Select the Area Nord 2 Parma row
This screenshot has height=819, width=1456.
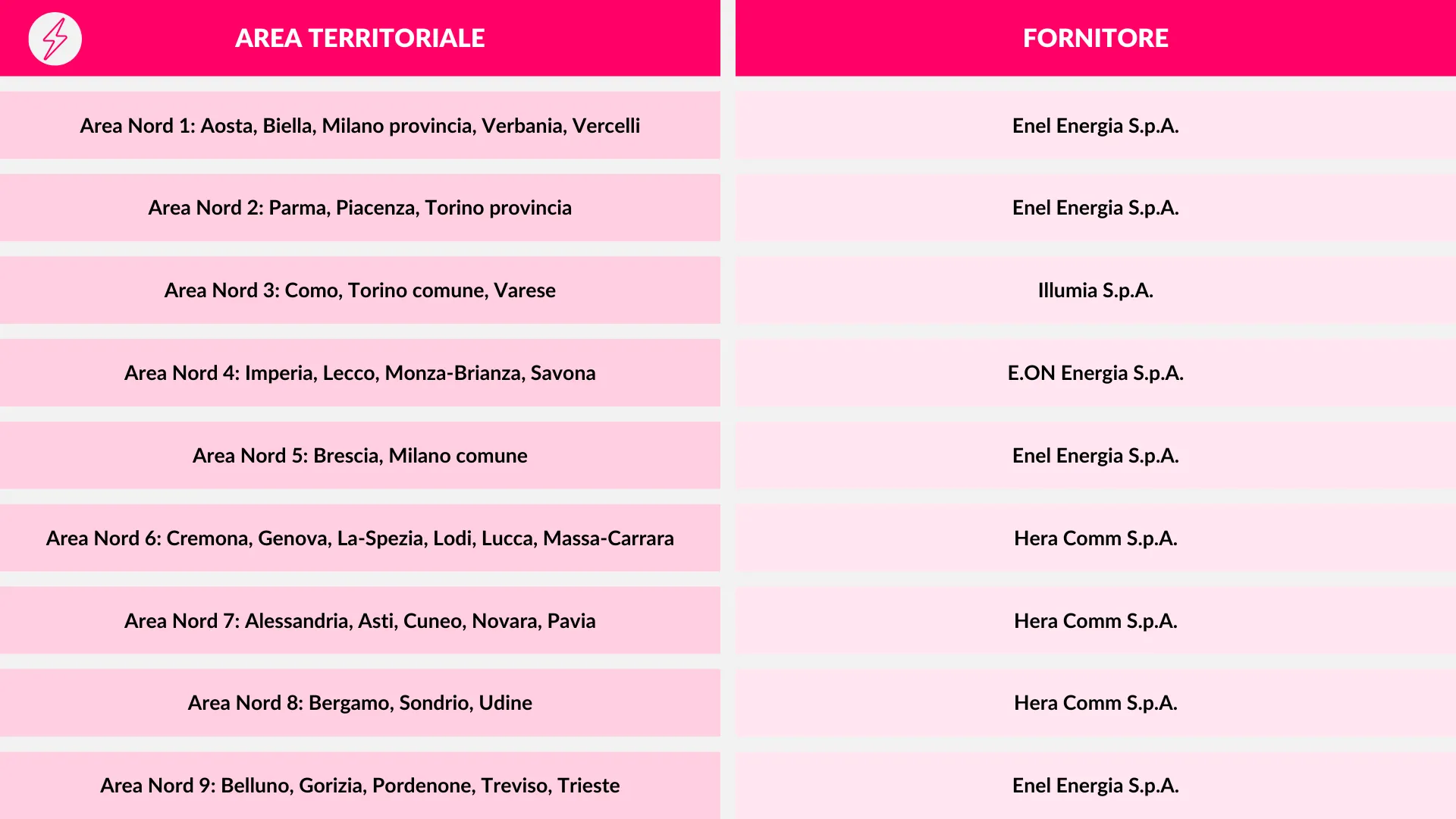point(359,208)
